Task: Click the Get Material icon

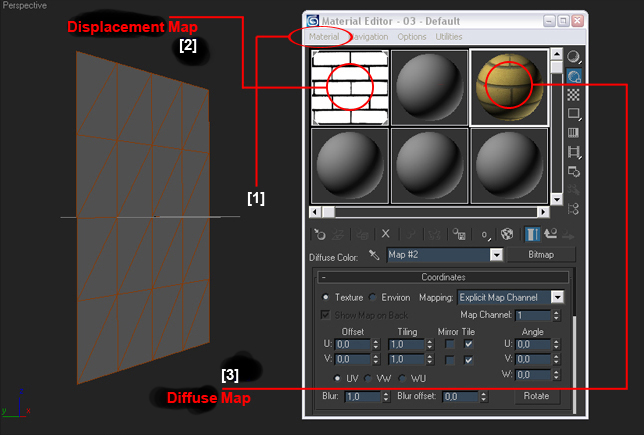Action: click(318, 234)
